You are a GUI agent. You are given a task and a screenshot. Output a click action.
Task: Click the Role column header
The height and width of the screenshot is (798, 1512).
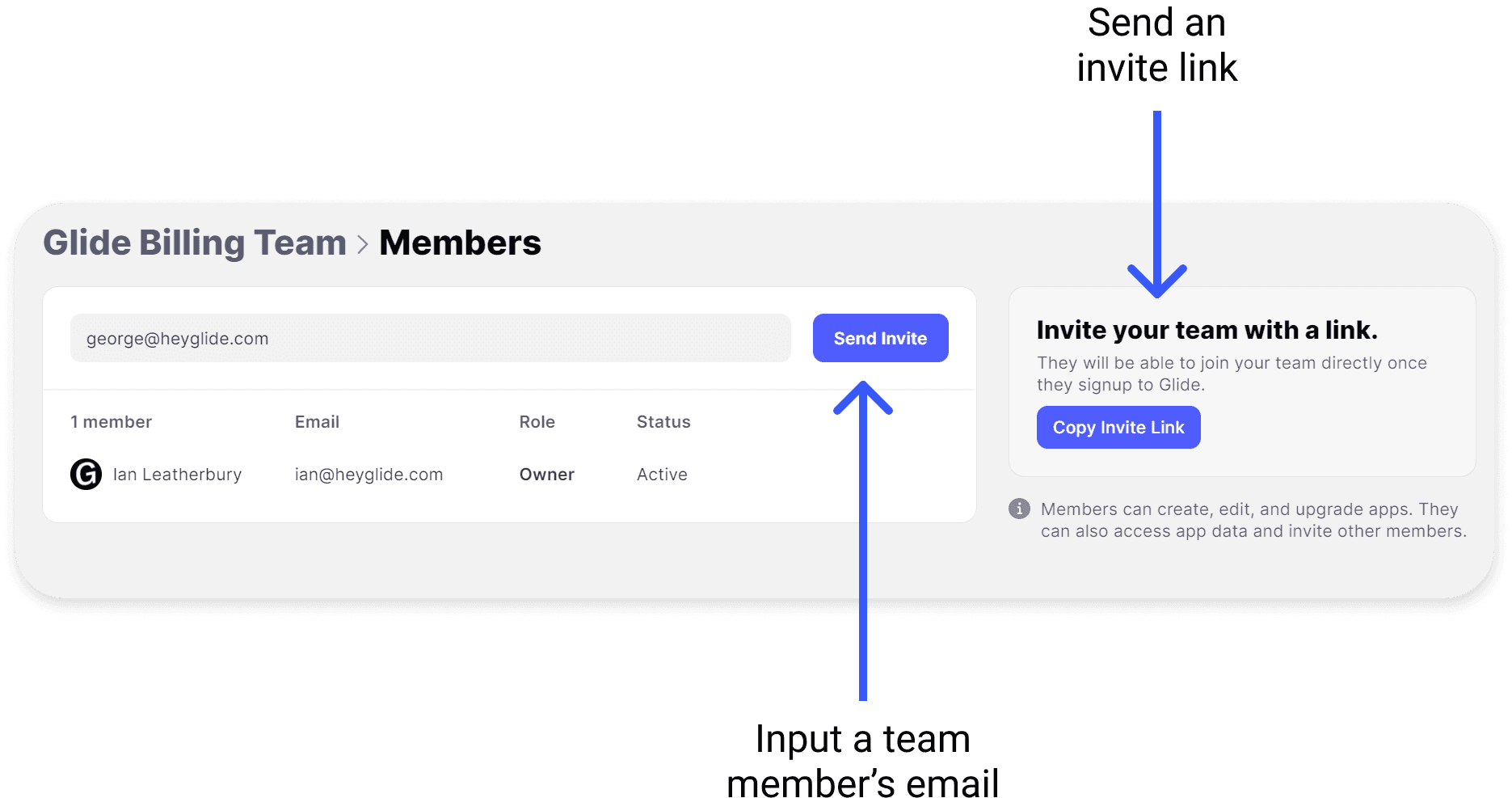(x=537, y=422)
